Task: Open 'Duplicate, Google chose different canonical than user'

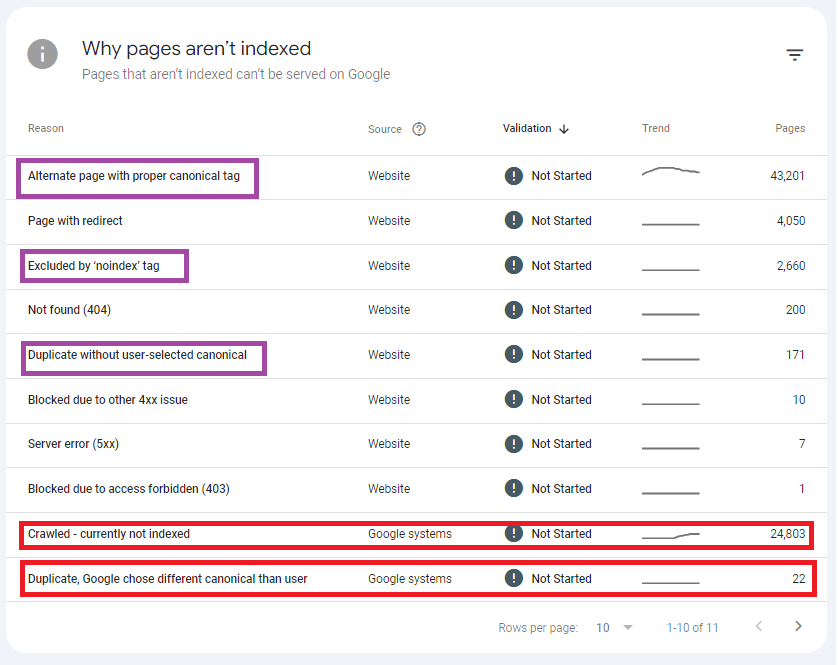Action: [x=168, y=579]
